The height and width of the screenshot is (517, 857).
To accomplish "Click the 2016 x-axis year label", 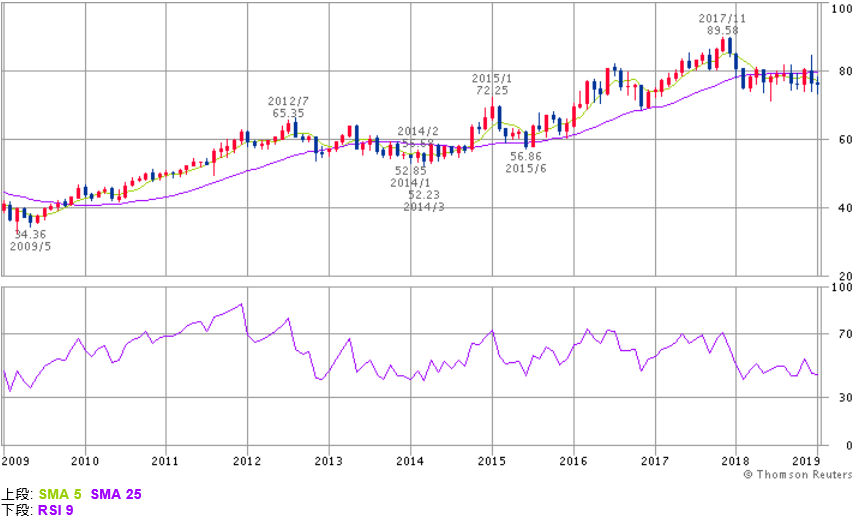I will coord(573,461).
